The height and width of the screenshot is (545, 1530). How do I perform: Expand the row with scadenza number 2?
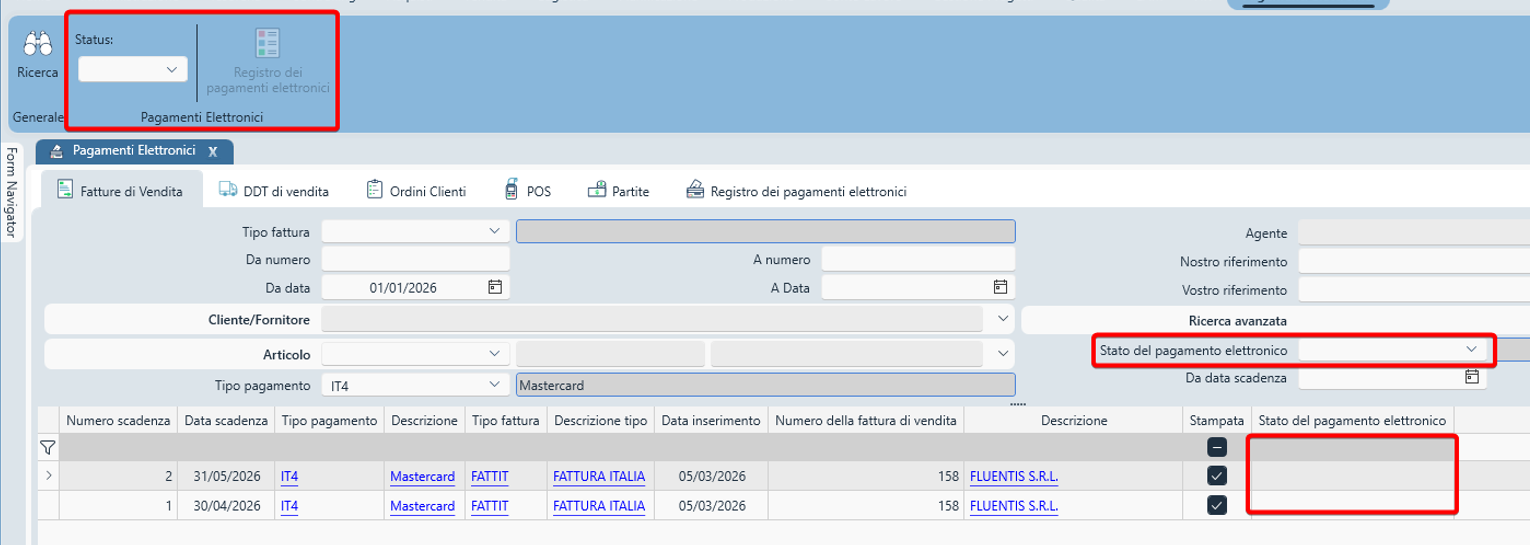[x=48, y=477]
